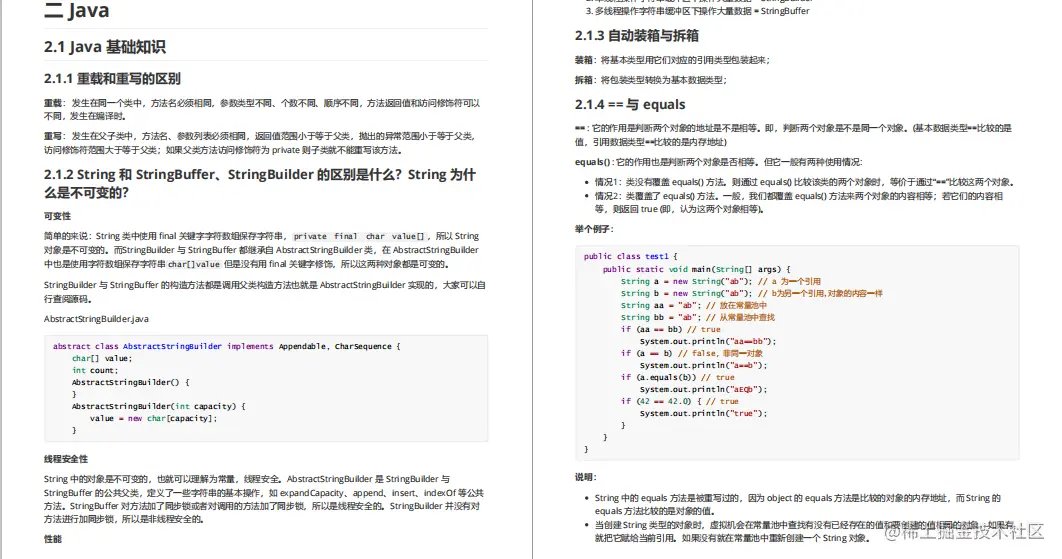Click the '二 Java' chapter title
1062x559 pixels.
[x=77, y=10]
